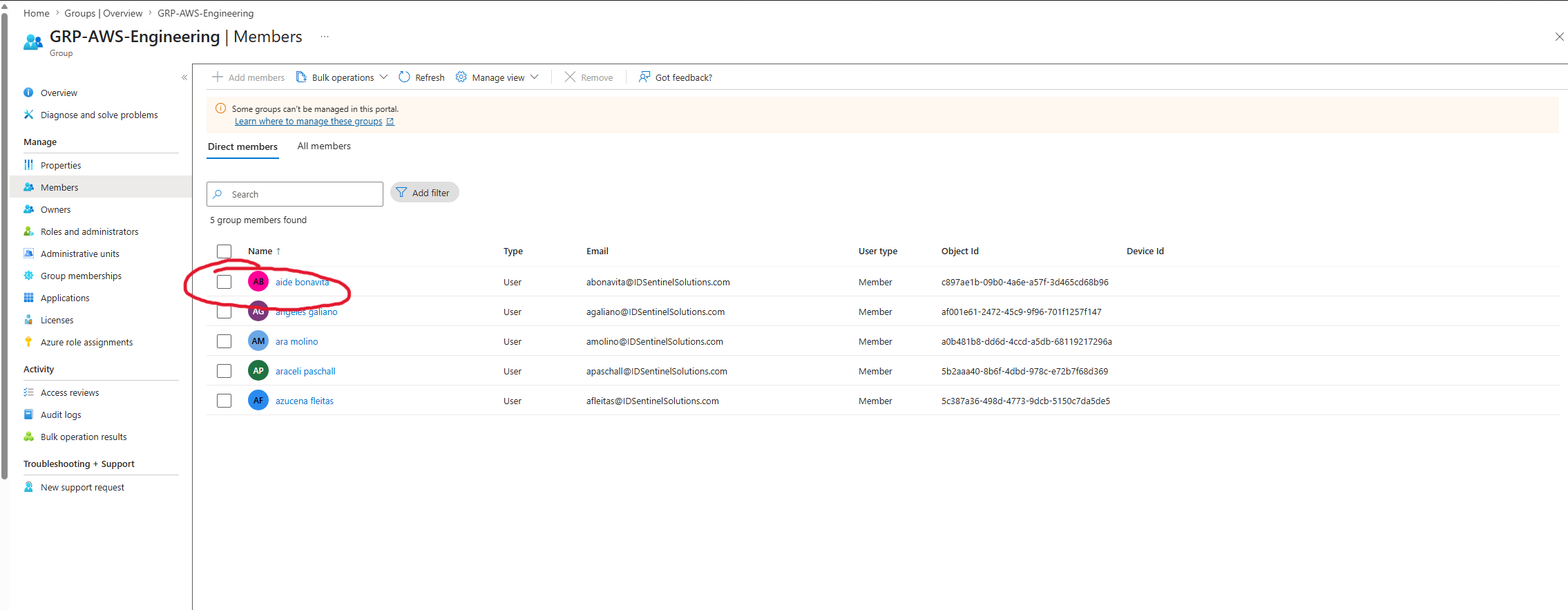This screenshot has height=610, width=1568.
Task: Collapse the sidebar with double chevron
Action: point(184,77)
